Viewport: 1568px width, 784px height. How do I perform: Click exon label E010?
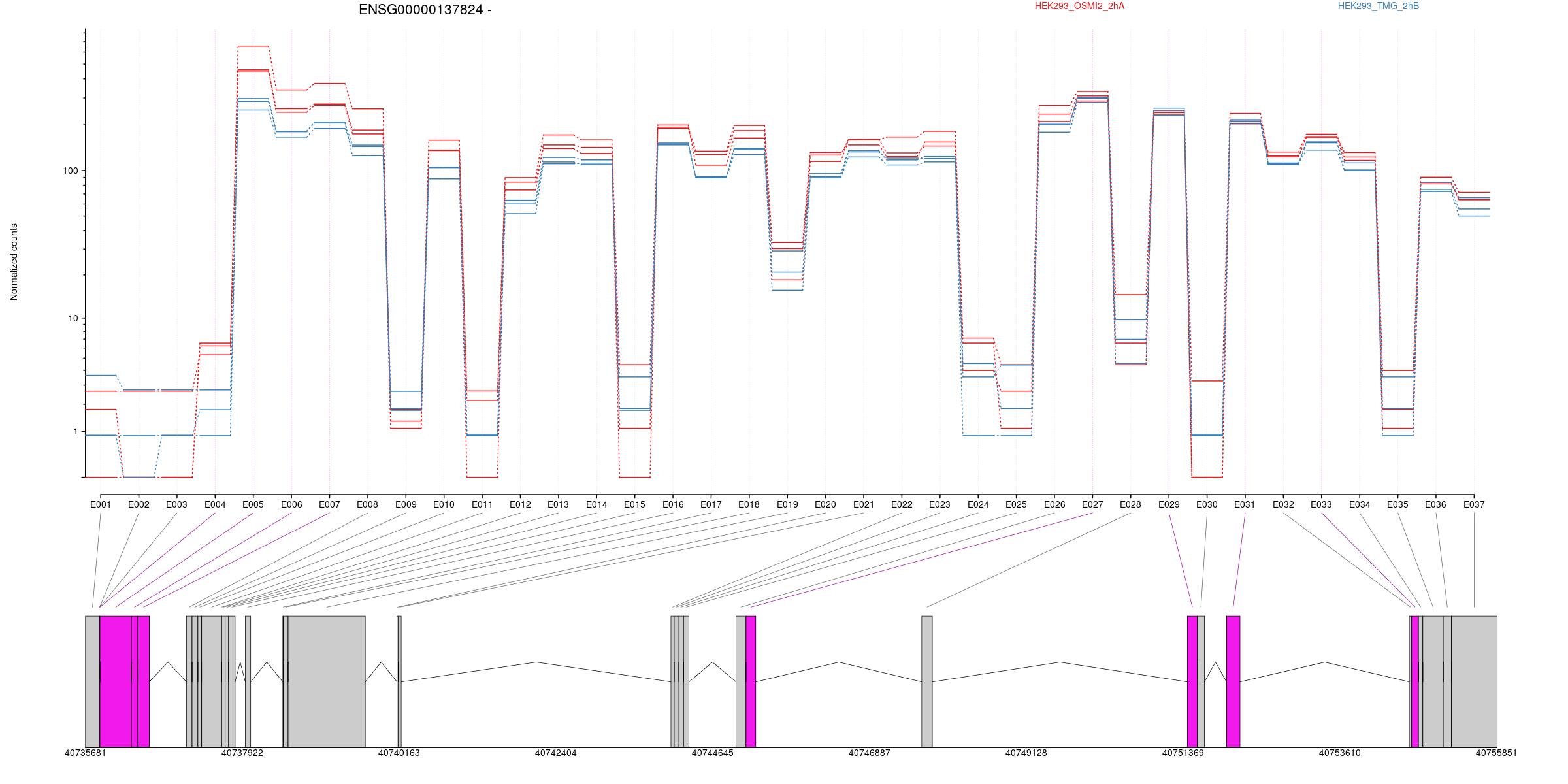444,504
